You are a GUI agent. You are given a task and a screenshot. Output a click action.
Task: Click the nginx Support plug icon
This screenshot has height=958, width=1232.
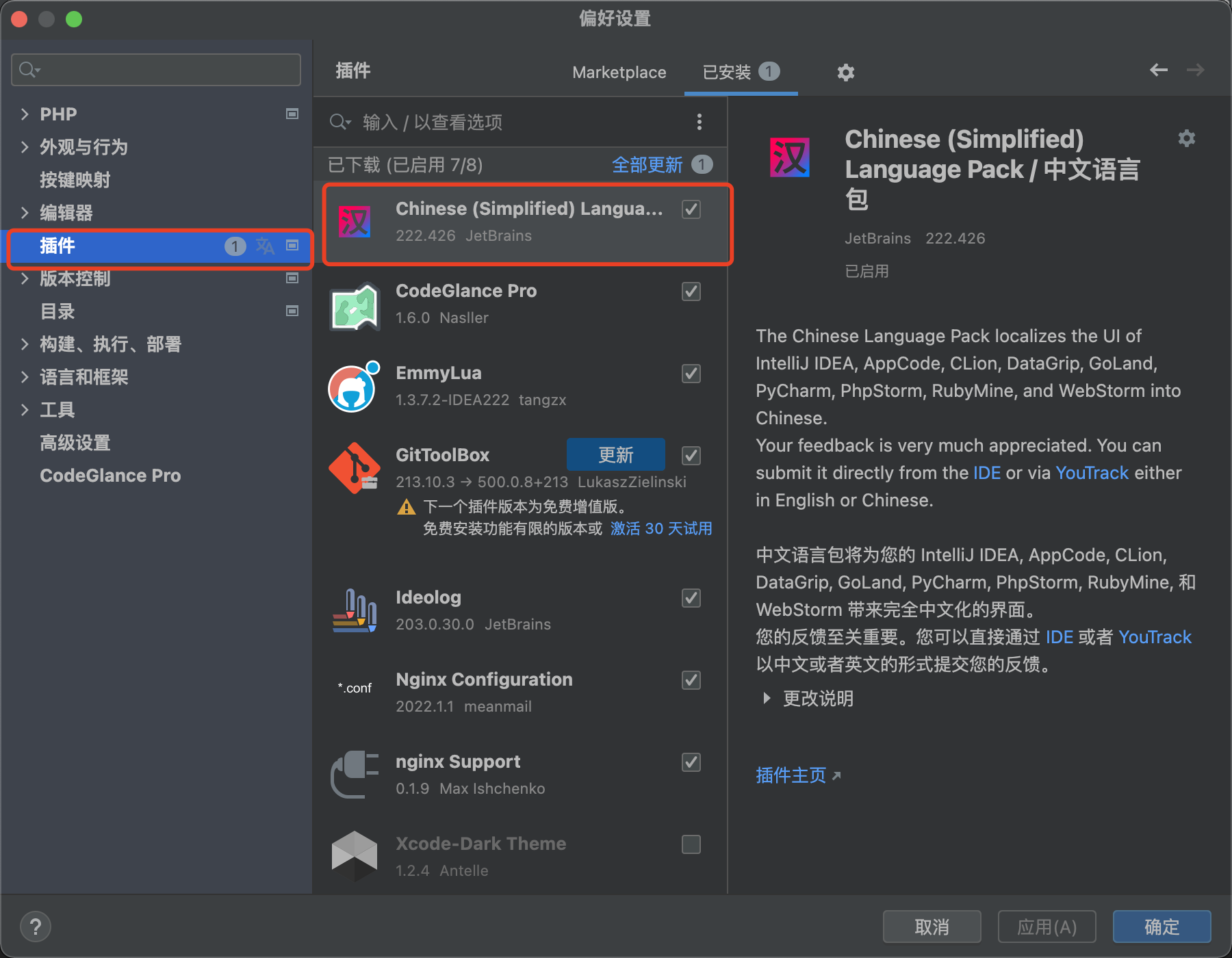[x=355, y=775]
